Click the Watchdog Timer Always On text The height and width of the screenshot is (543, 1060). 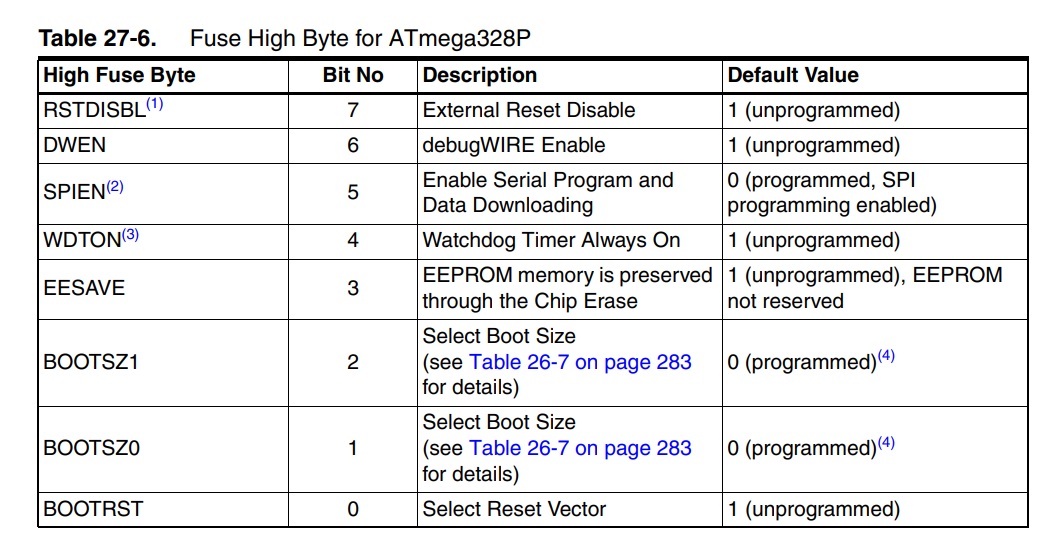point(551,240)
